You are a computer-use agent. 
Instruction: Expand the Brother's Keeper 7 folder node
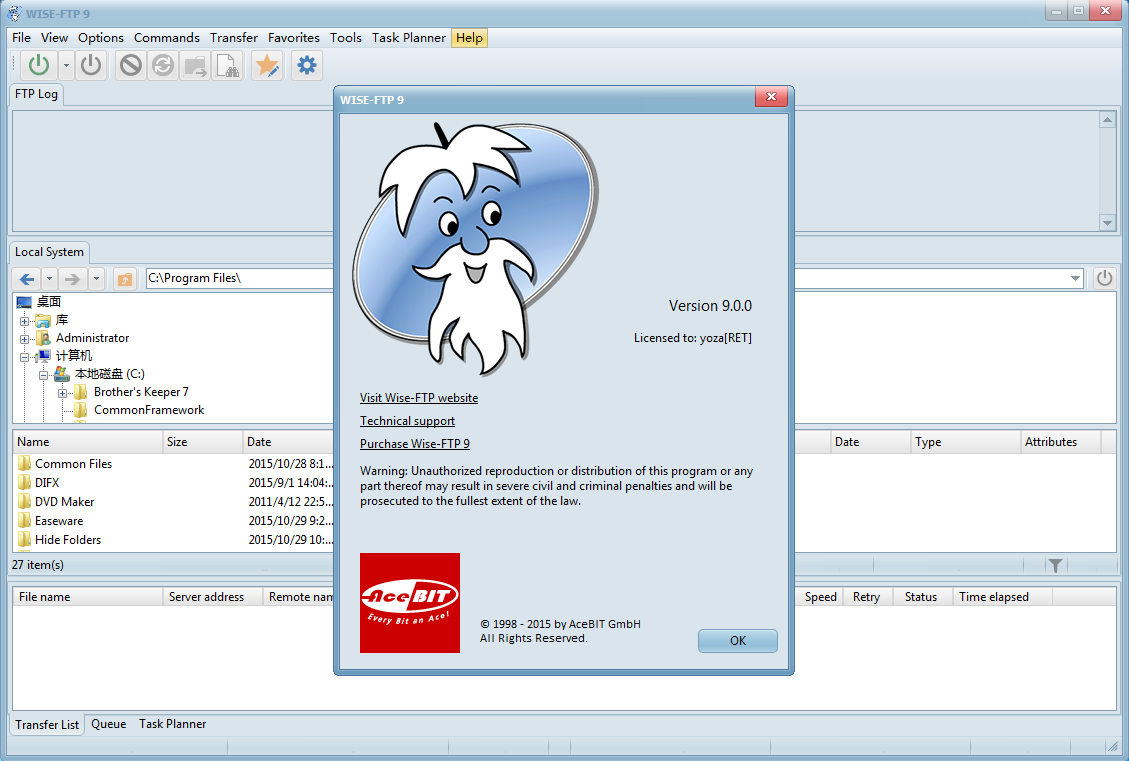63,392
